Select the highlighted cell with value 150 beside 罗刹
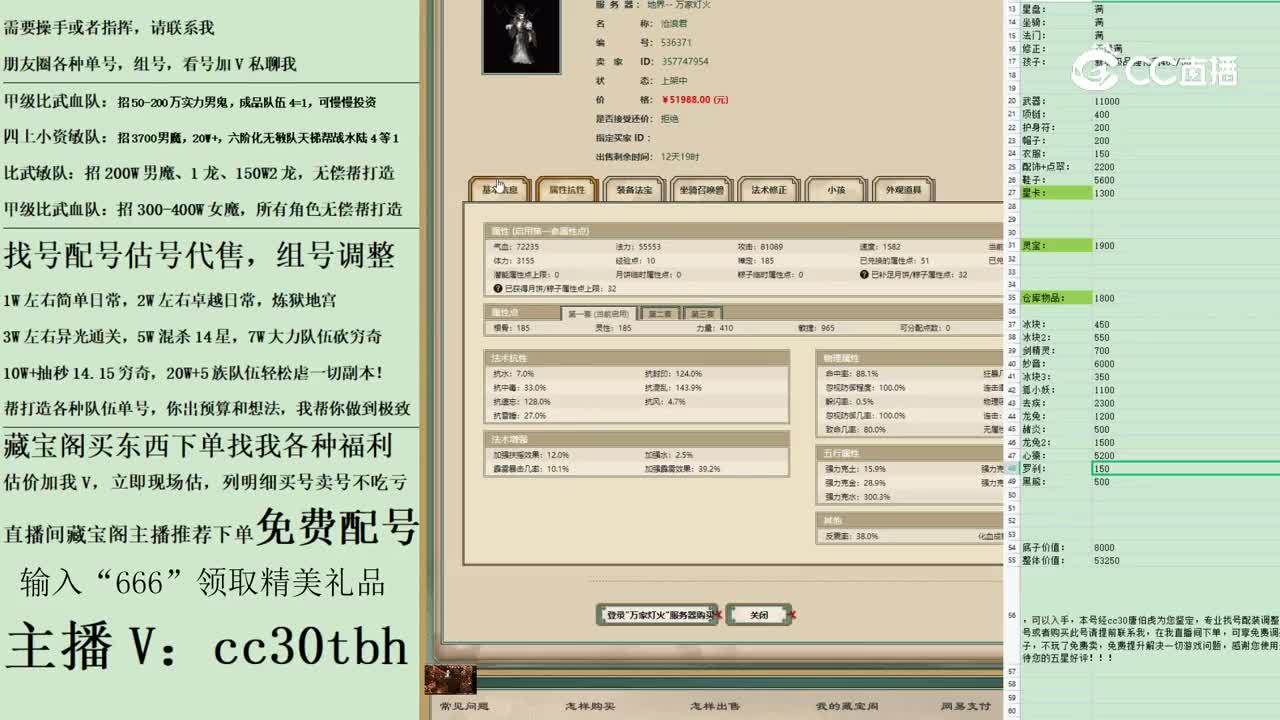 click(1185, 469)
